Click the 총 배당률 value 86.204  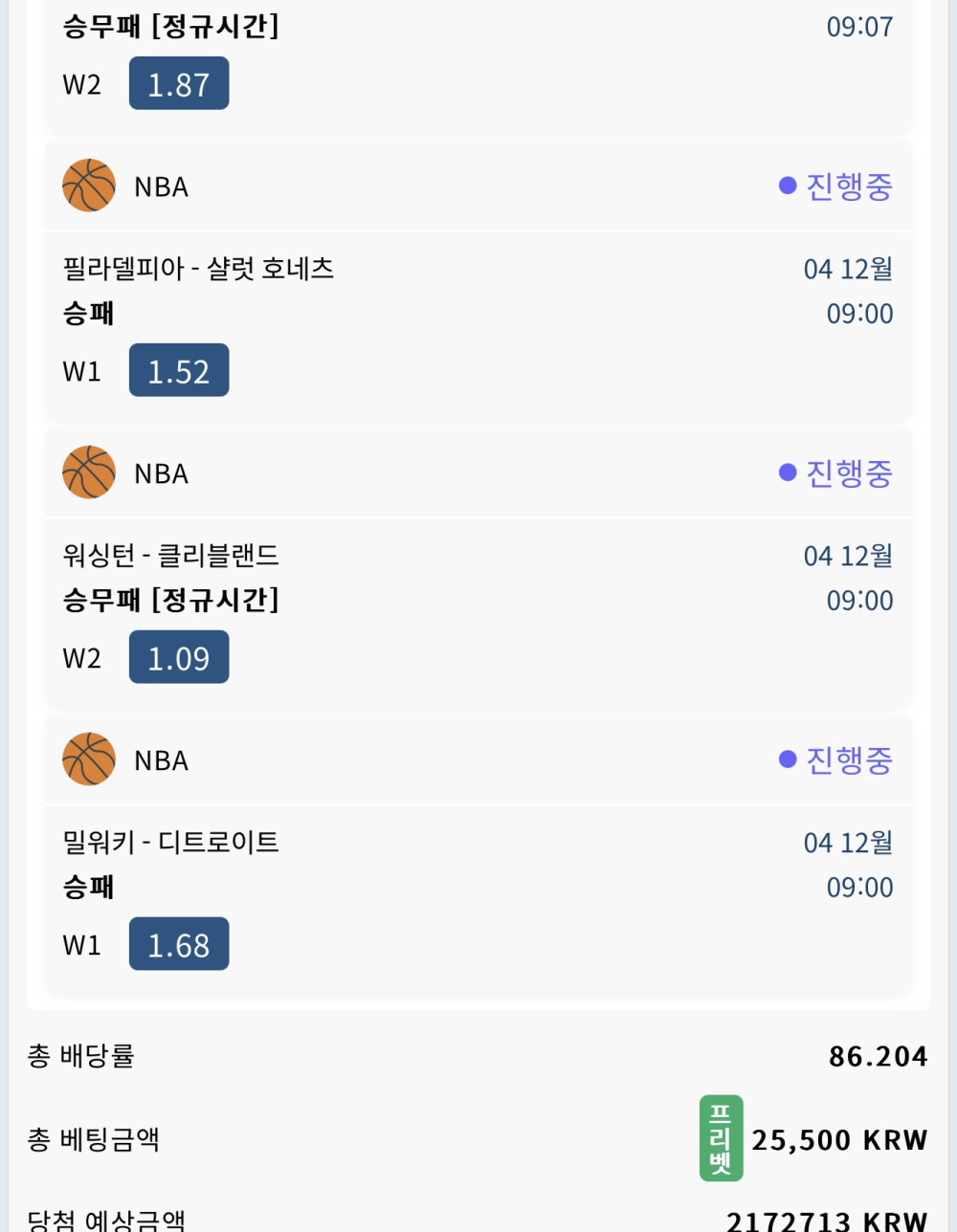click(878, 1057)
